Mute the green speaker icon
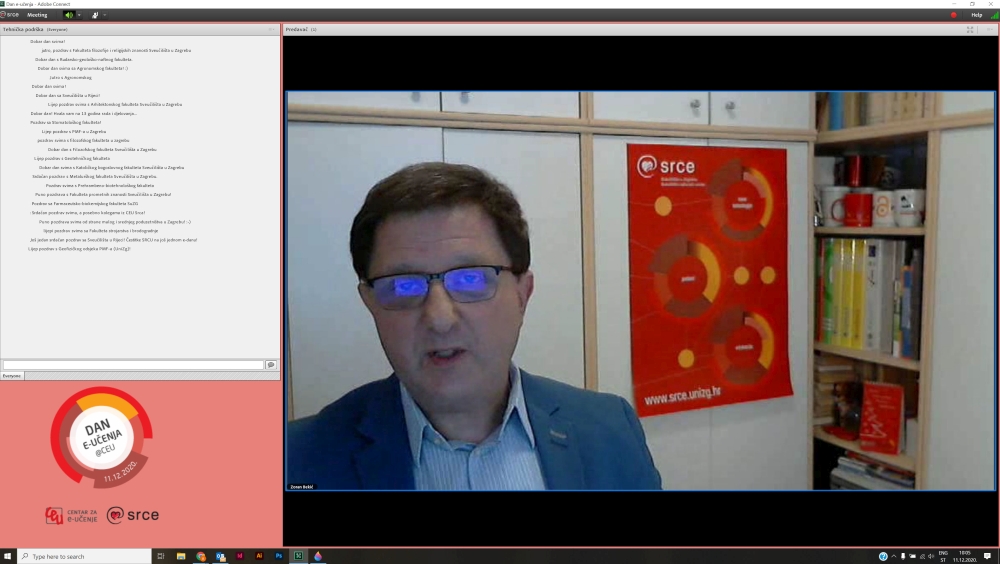The height and width of the screenshot is (564, 1000). pos(69,15)
